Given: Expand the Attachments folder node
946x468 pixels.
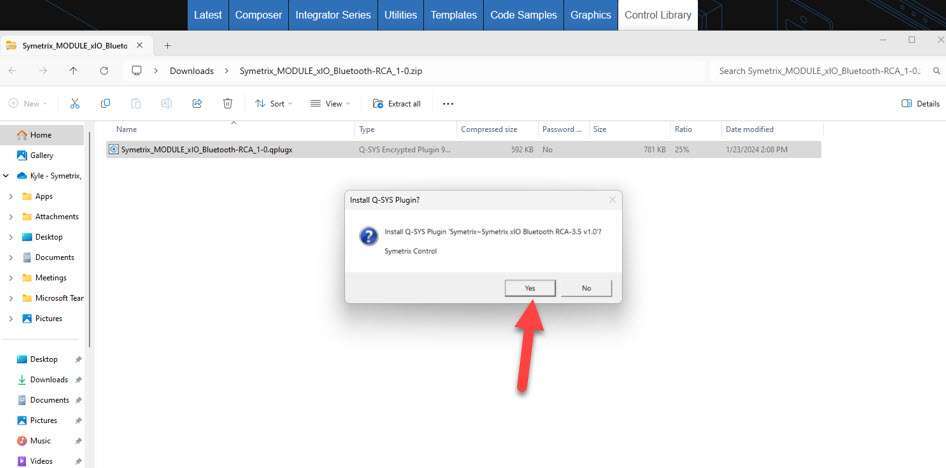Looking at the screenshot, I should point(11,217).
